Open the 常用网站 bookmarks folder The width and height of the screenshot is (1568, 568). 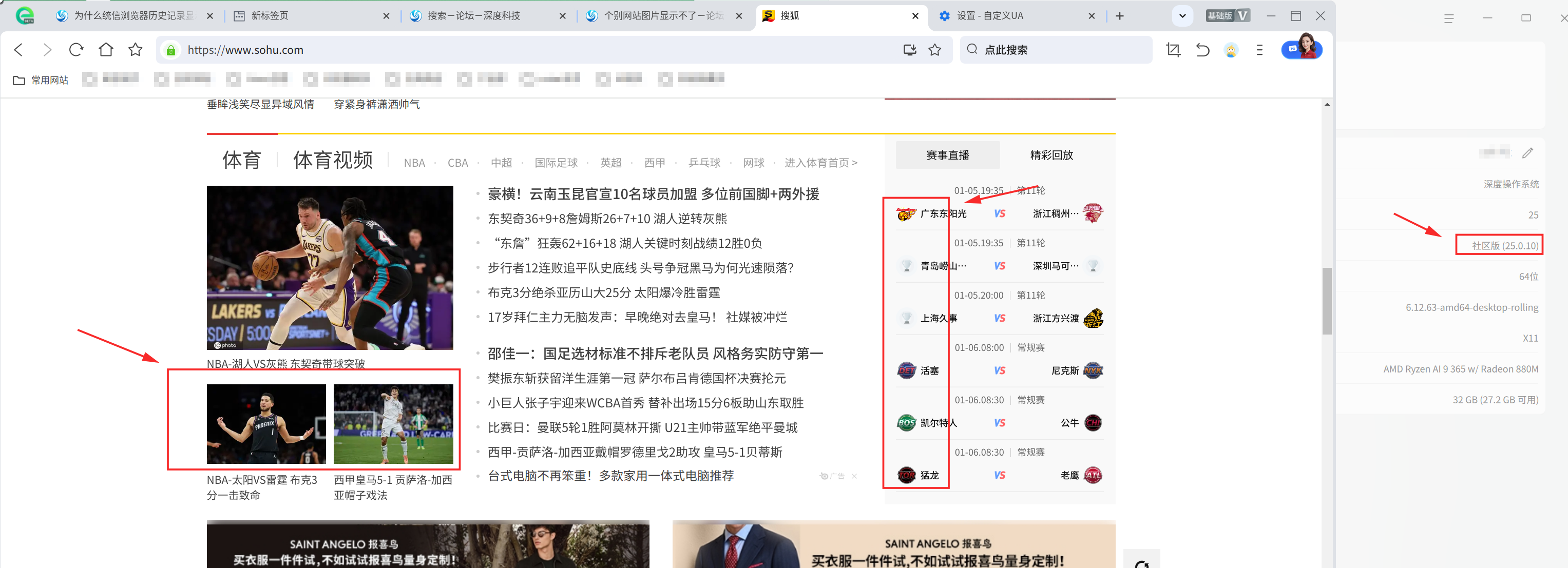(x=41, y=80)
